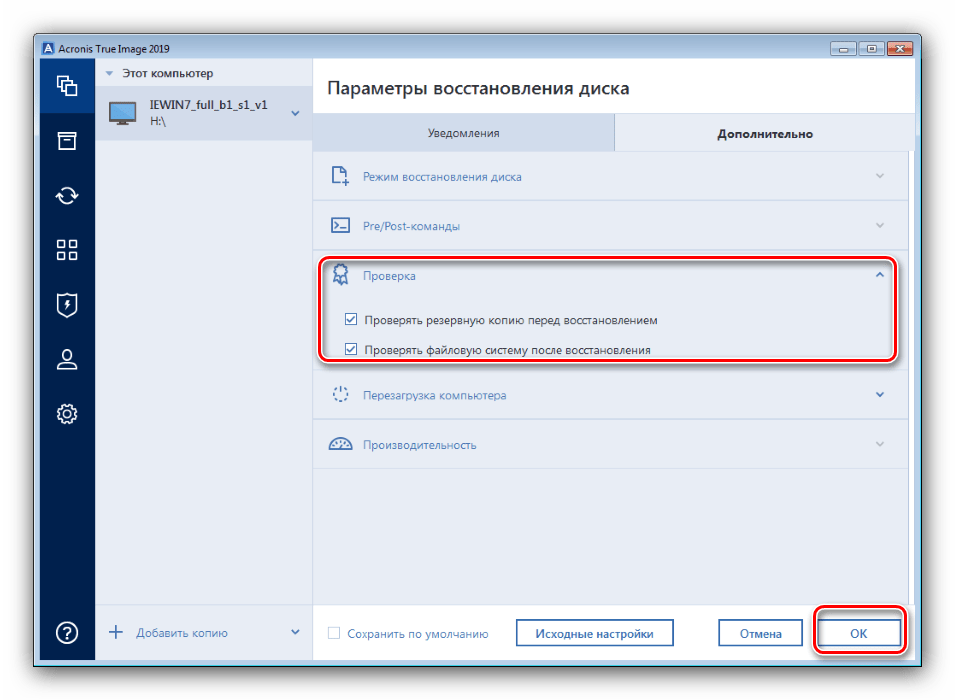Click the Исходные настройки button

(594, 633)
